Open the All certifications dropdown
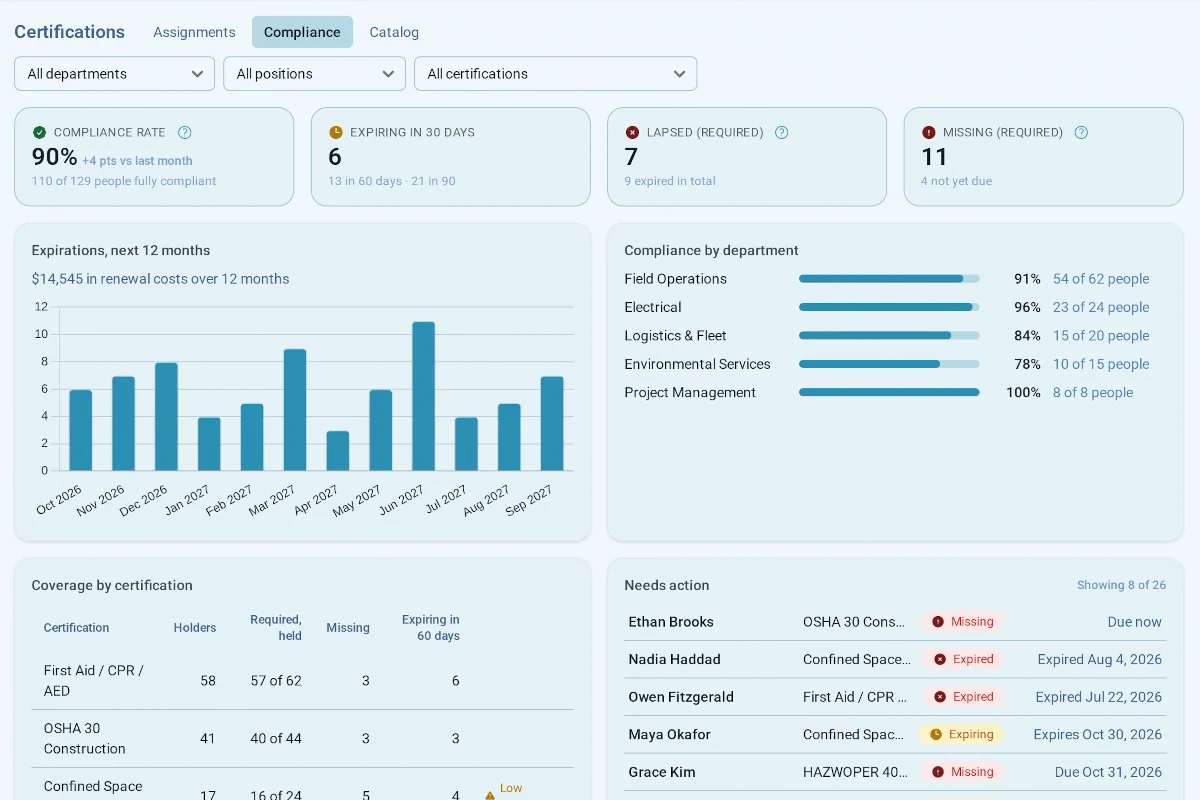 [555, 74]
